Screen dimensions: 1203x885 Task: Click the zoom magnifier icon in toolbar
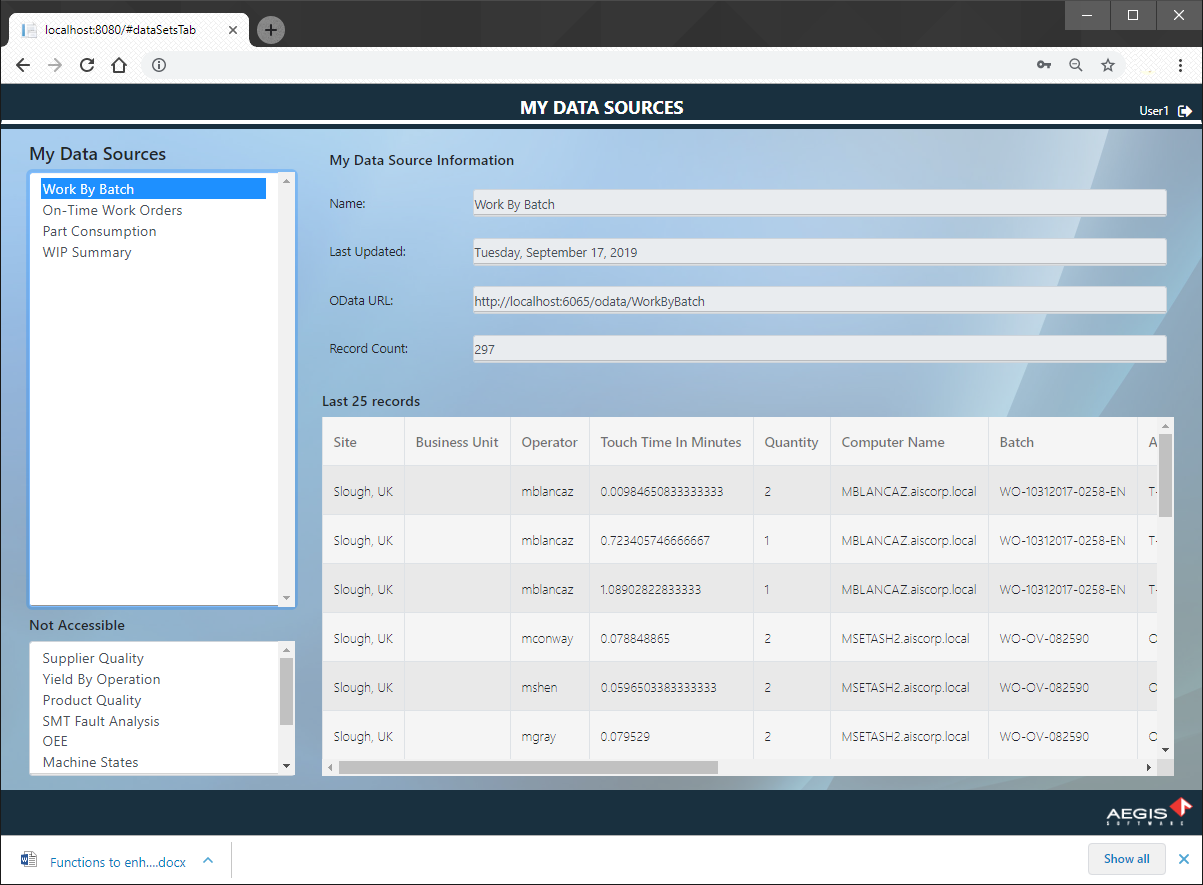click(1075, 64)
